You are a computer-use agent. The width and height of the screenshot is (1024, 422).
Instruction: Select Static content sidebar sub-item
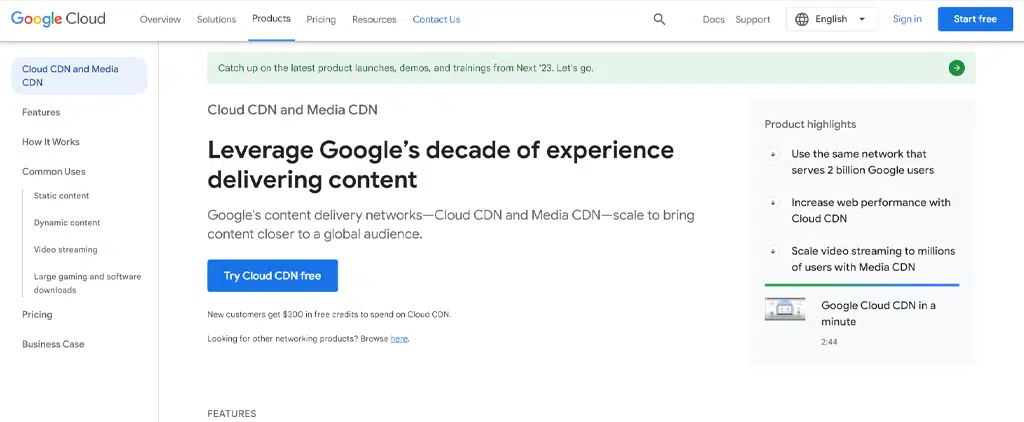(x=61, y=196)
